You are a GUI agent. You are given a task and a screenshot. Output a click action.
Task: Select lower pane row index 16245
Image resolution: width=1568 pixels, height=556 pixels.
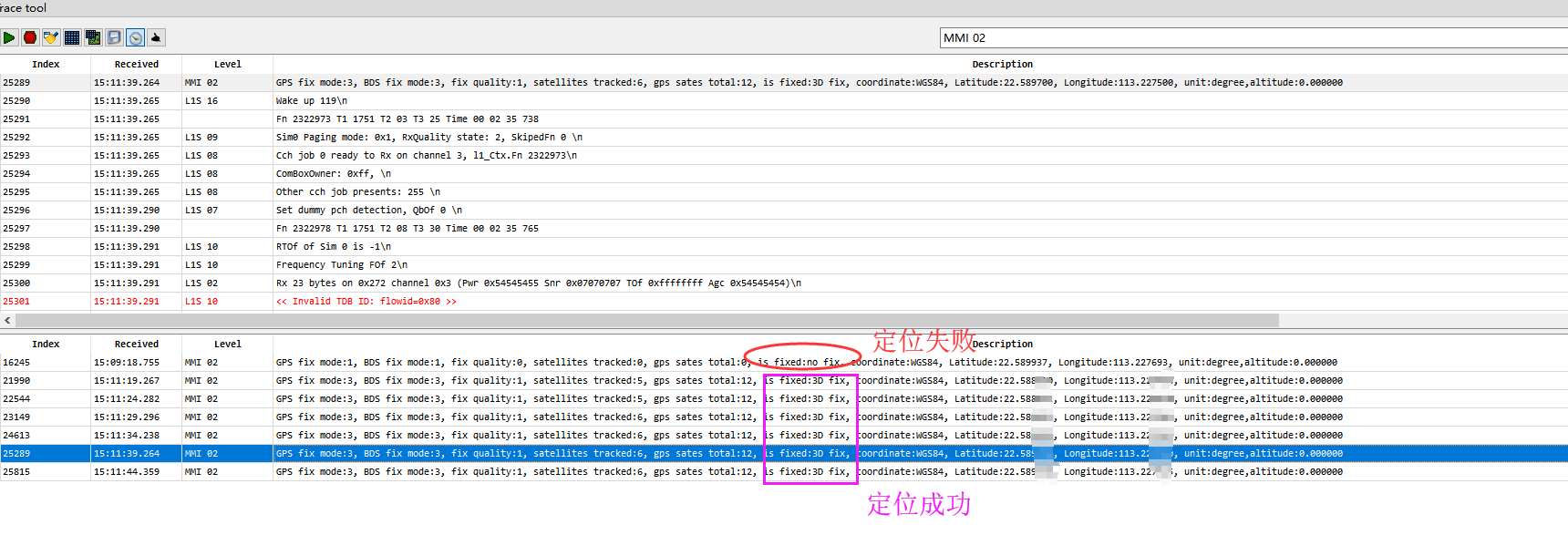click(784, 363)
